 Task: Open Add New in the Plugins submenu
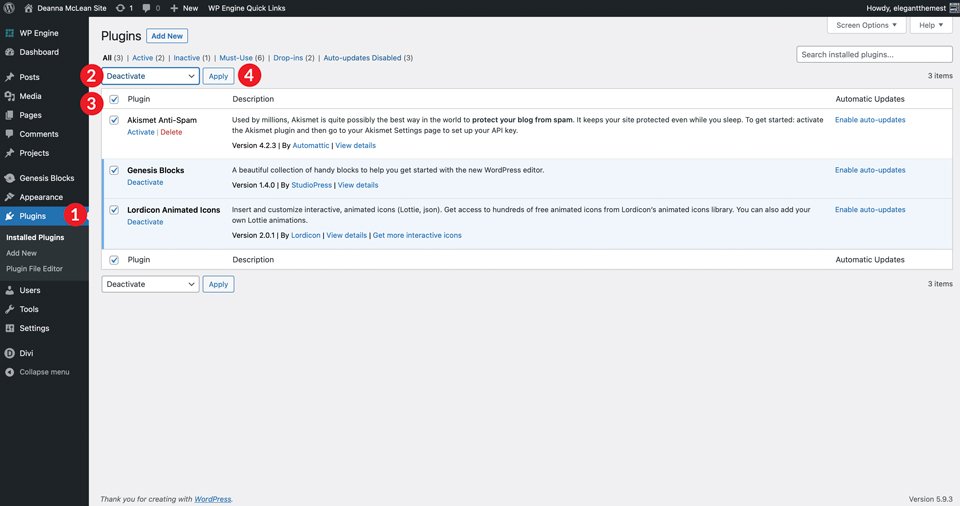click(21, 253)
